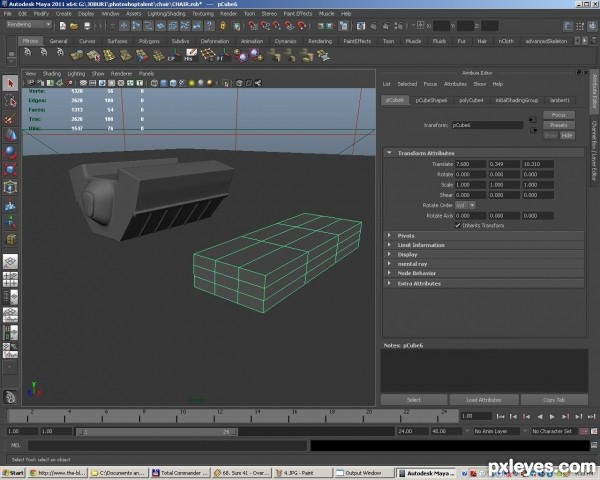
Task: Click the Load Attributes button
Action: [x=484, y=400]
